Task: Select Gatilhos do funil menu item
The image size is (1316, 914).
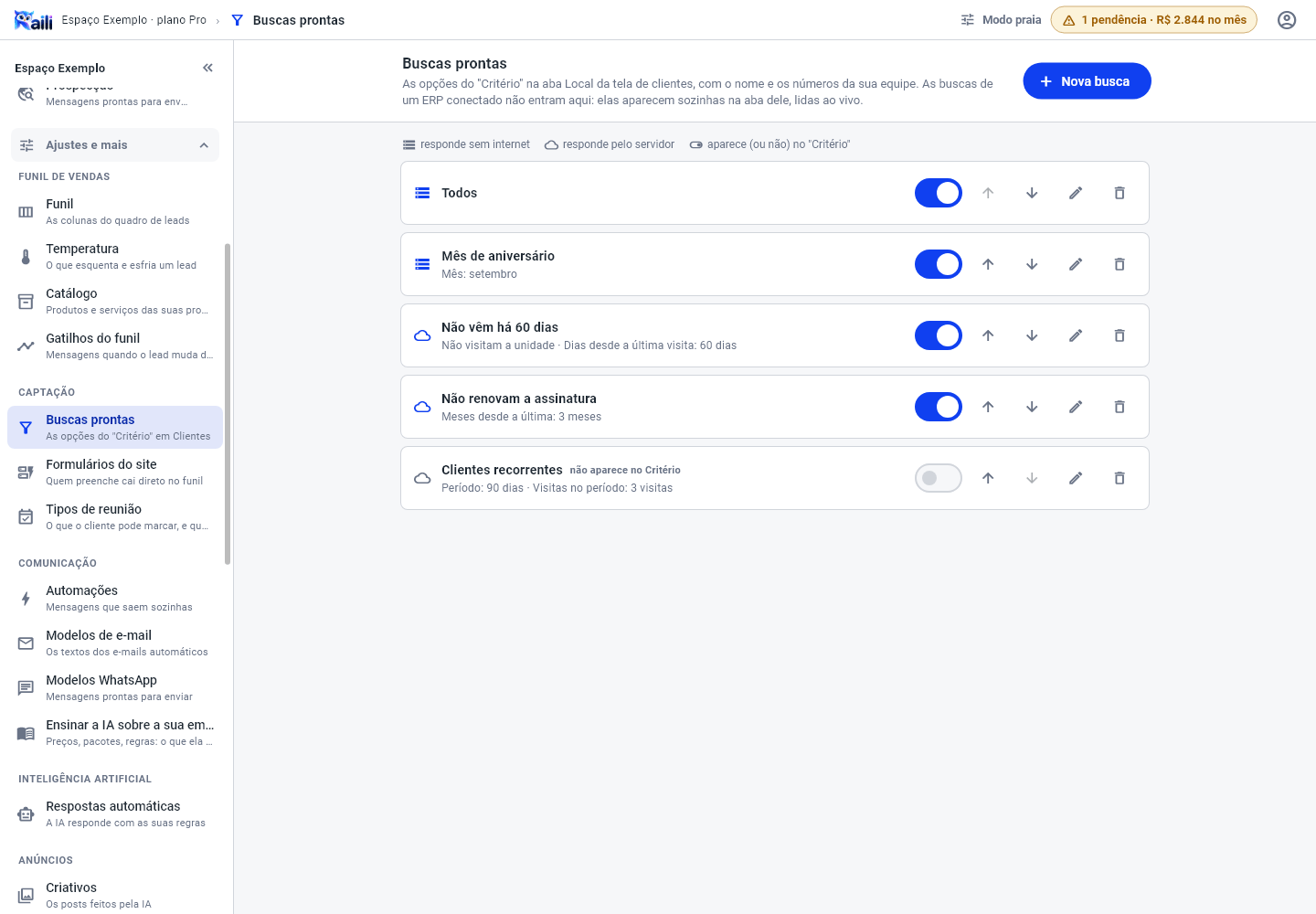Action: coord(115,345)
